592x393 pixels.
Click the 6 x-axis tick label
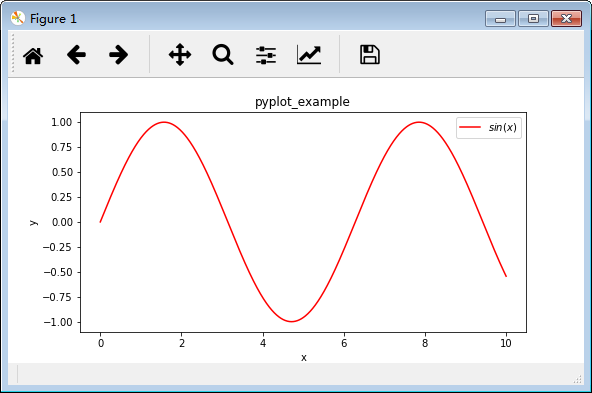click(344, 343)
